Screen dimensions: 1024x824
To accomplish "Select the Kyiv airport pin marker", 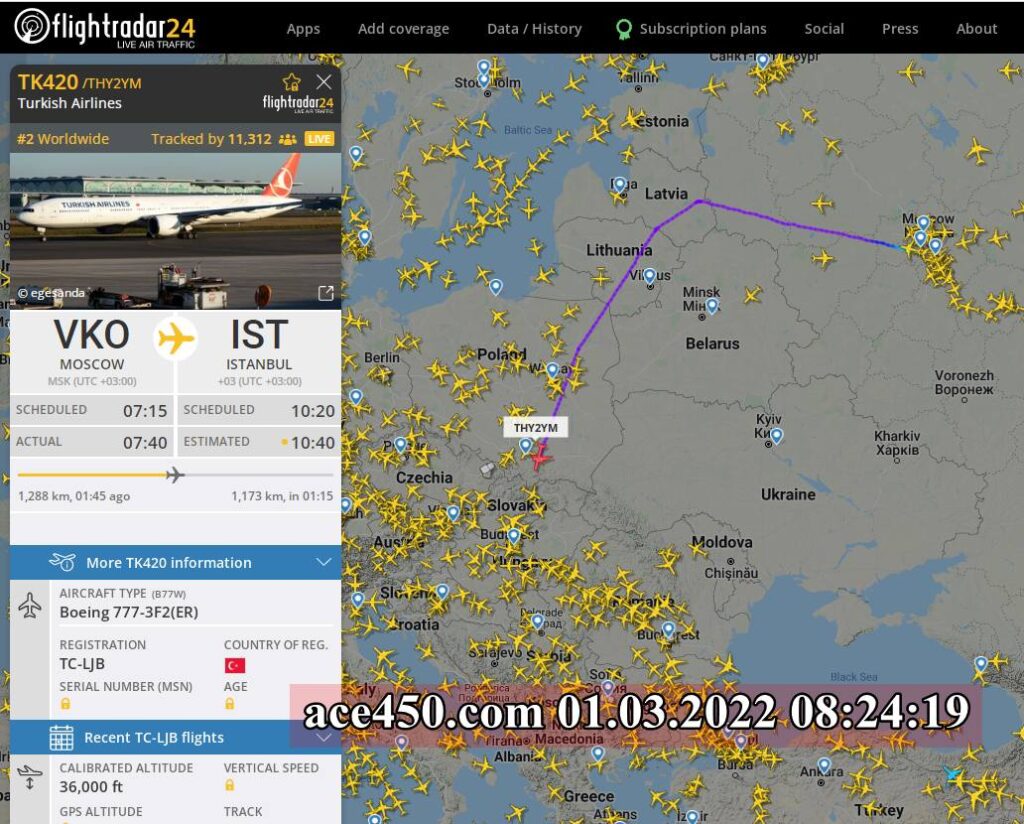I will pyautogui.click(x=776, y=435).
